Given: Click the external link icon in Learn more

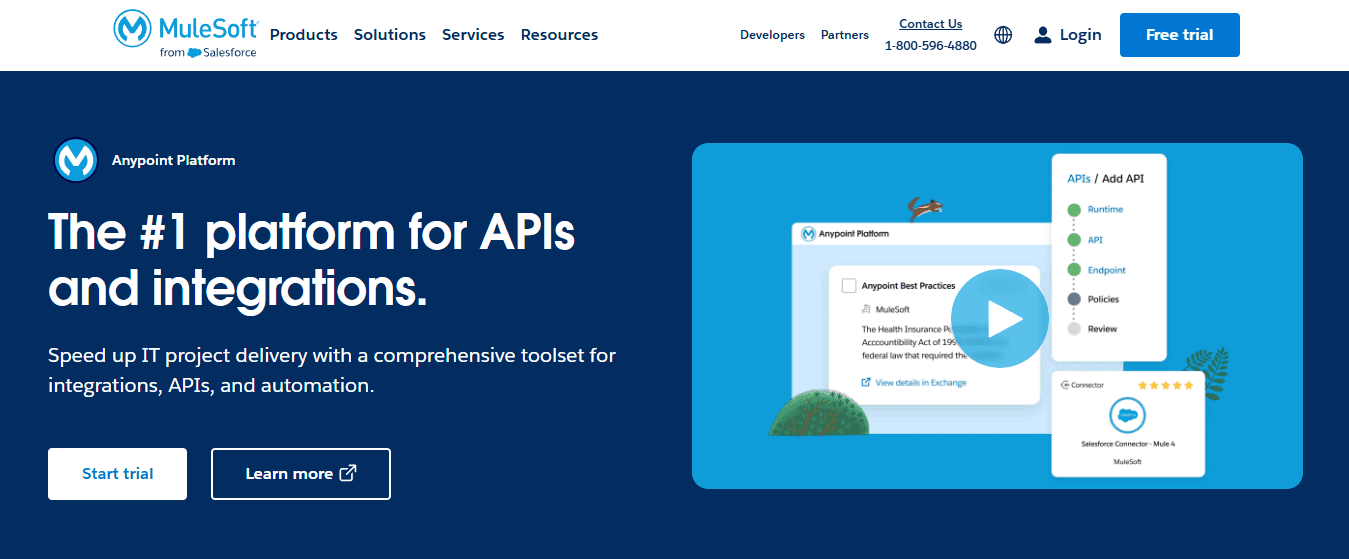Looking at the screenshot, I should click(x=348, y=473).
